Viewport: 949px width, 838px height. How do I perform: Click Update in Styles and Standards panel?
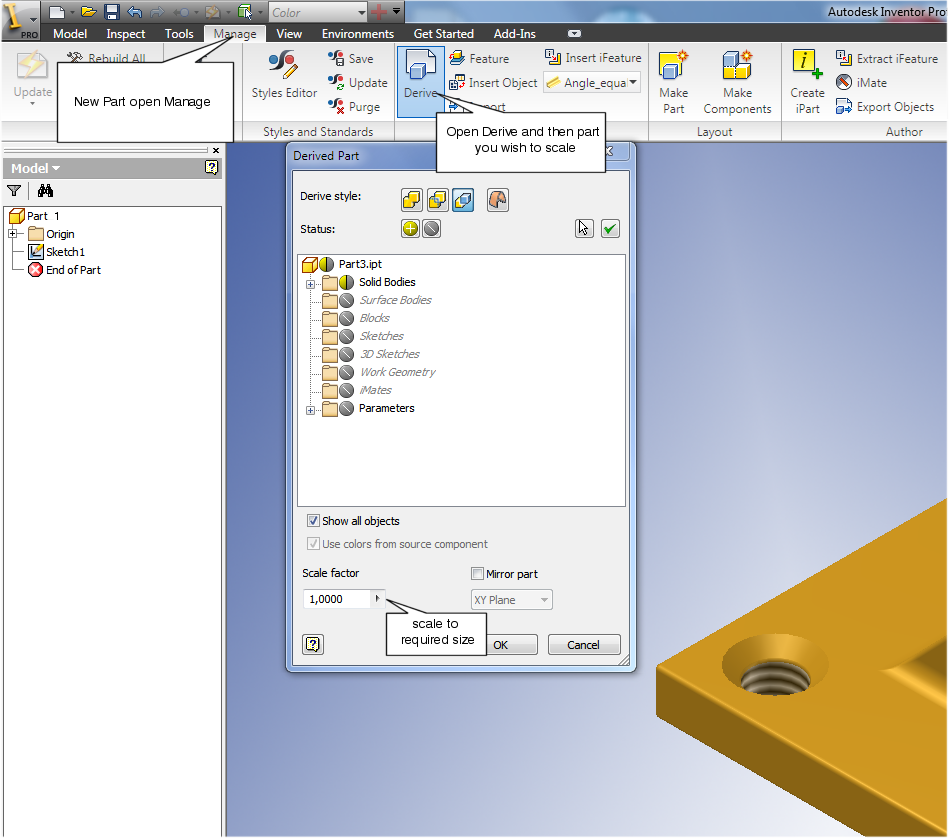pyautogui.click(x=358, y=82)
